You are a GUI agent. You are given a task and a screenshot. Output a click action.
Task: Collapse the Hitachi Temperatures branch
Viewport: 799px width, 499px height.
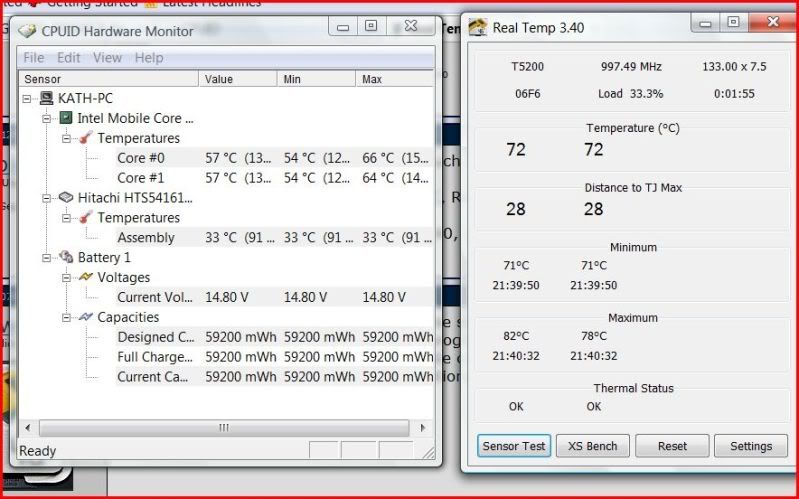(66, 218)
